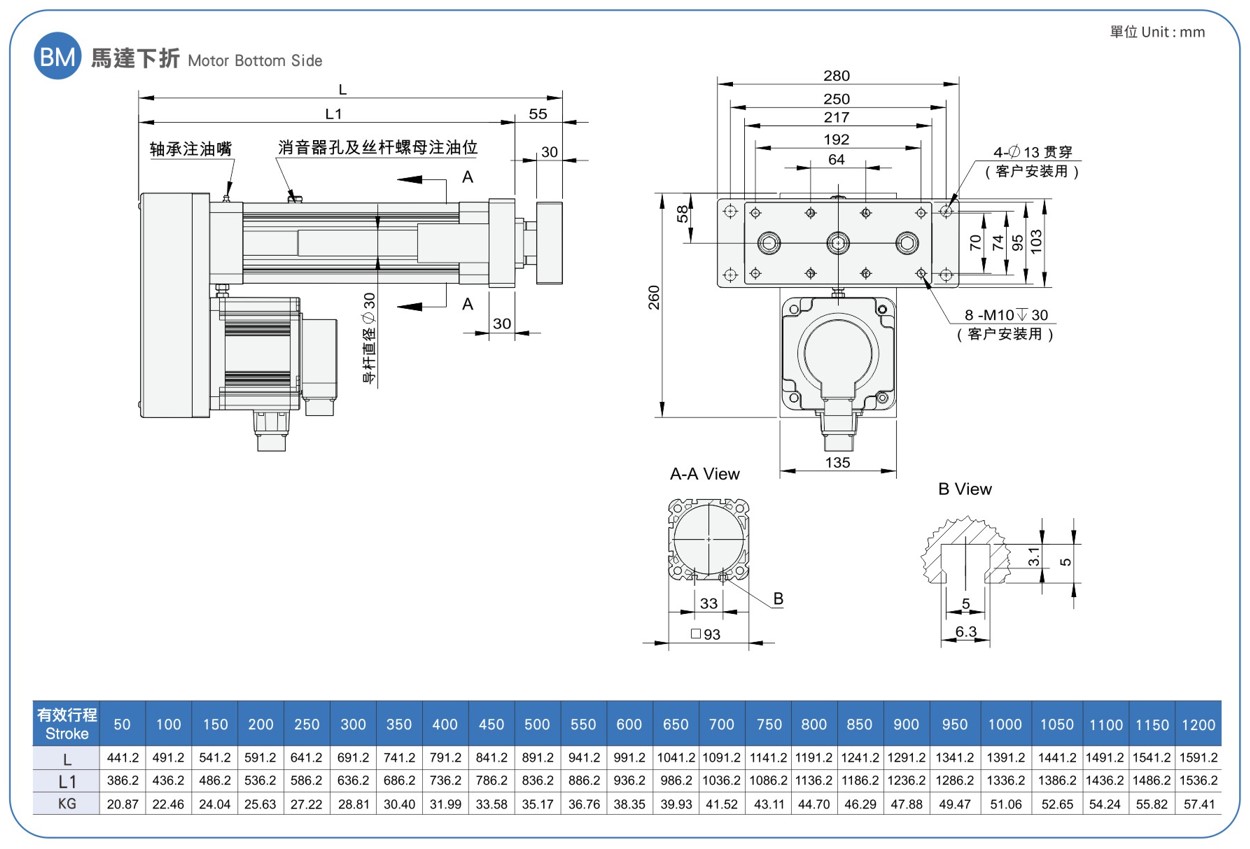
Task: Click the KG value 20.87
Action: point(123,803)
